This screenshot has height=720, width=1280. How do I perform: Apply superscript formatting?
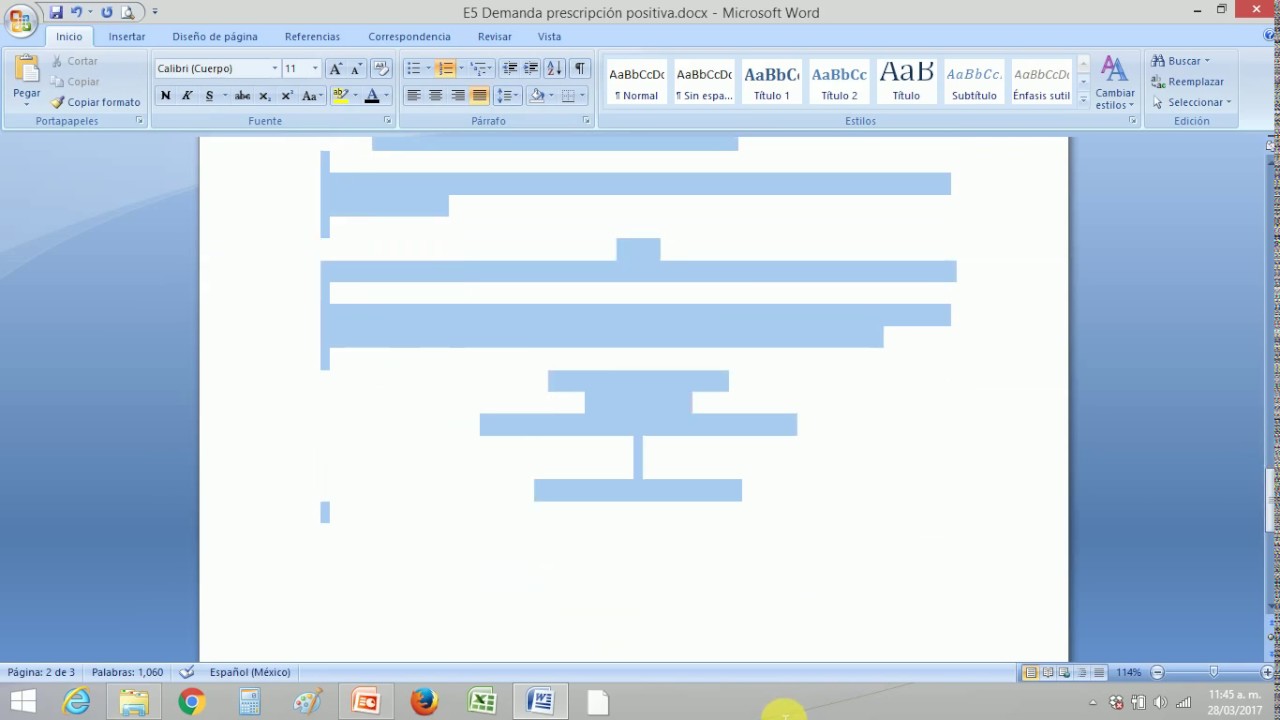[287, 96]
